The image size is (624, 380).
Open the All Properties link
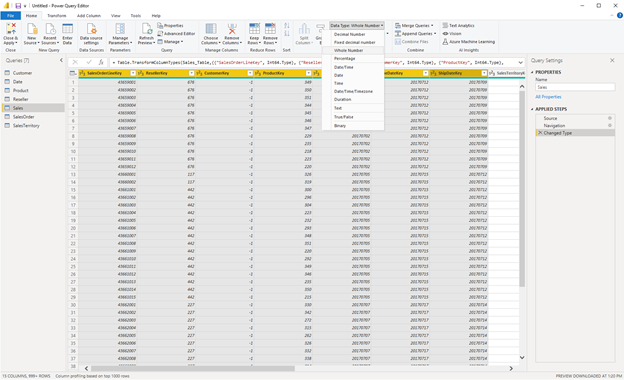[548, 97]
